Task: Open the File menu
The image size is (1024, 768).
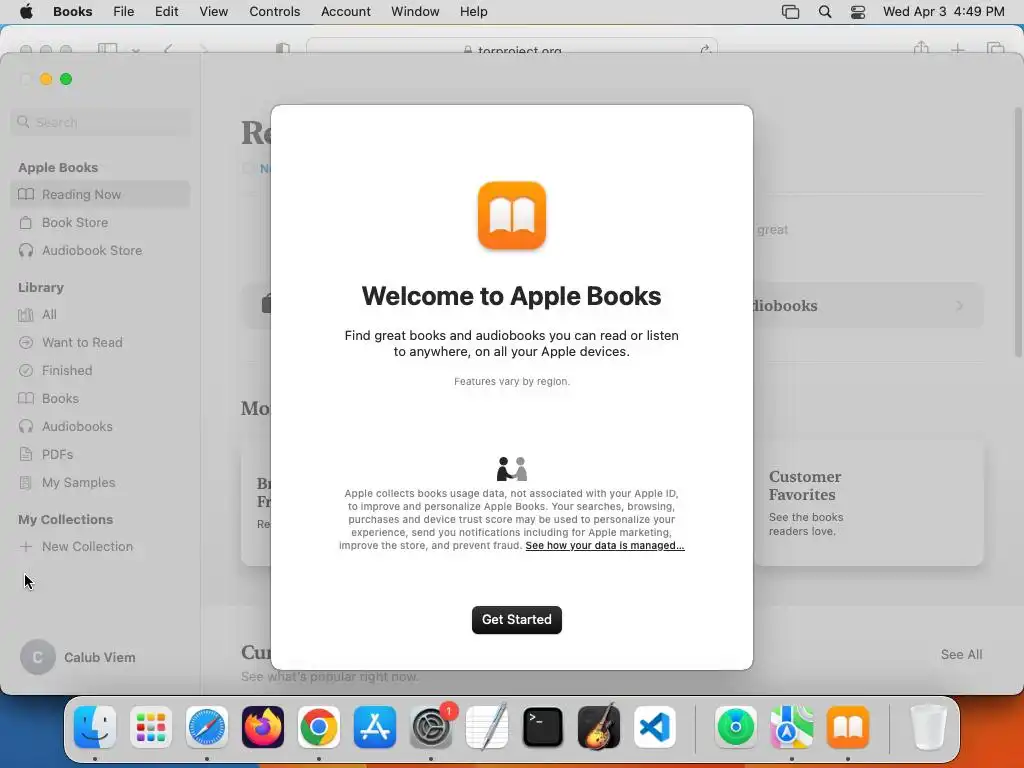Action: tap(123, 12)
